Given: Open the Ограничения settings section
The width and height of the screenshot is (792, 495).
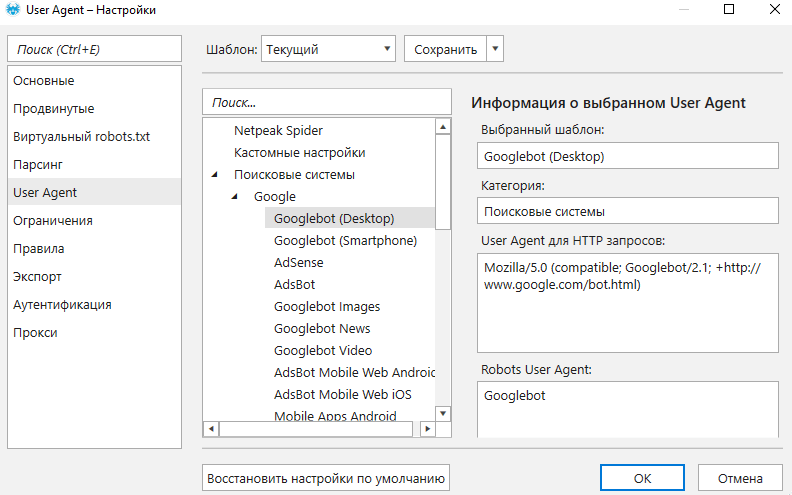Looking at the screenshot, I should pyautogui.click(x=94, y=221).
